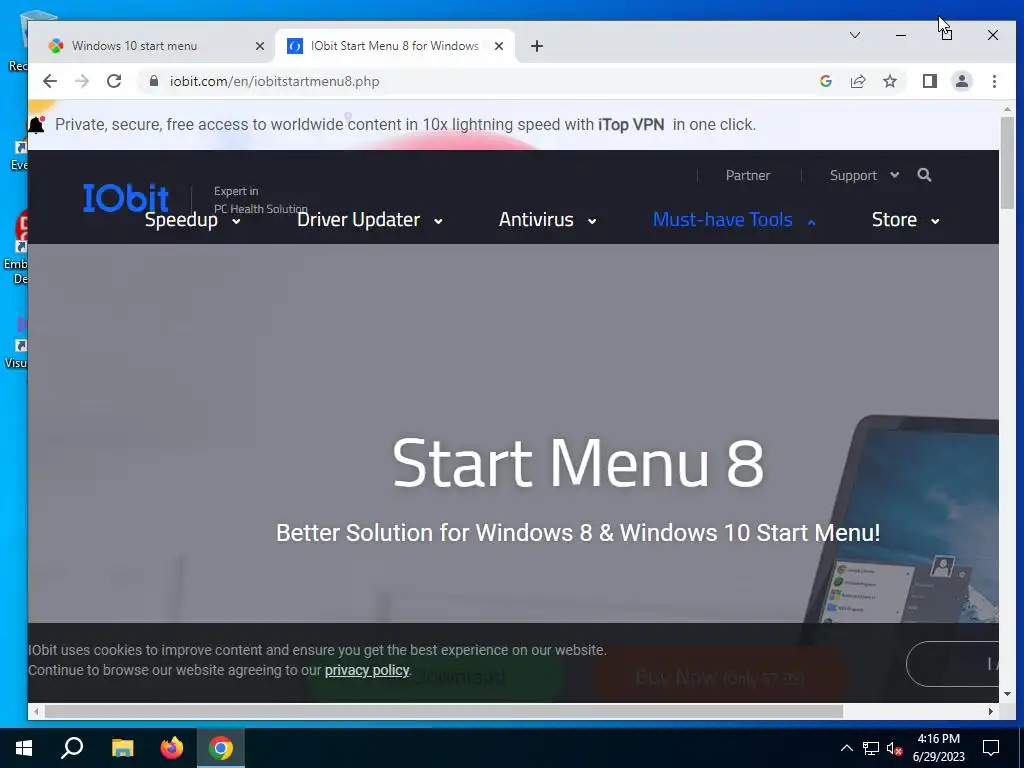Expand the Store menu
This screenshot has height=768, width=1024.
(906, 220)
